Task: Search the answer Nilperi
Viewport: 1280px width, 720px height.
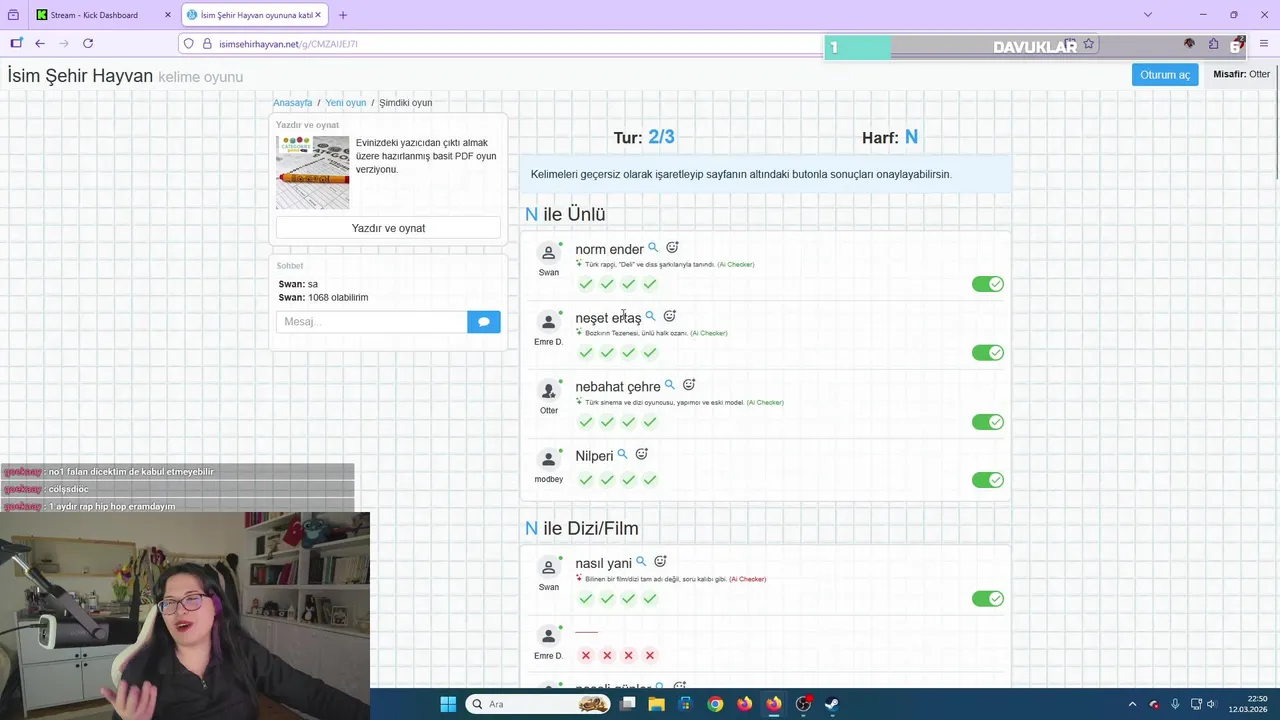Action: [622, 454]
